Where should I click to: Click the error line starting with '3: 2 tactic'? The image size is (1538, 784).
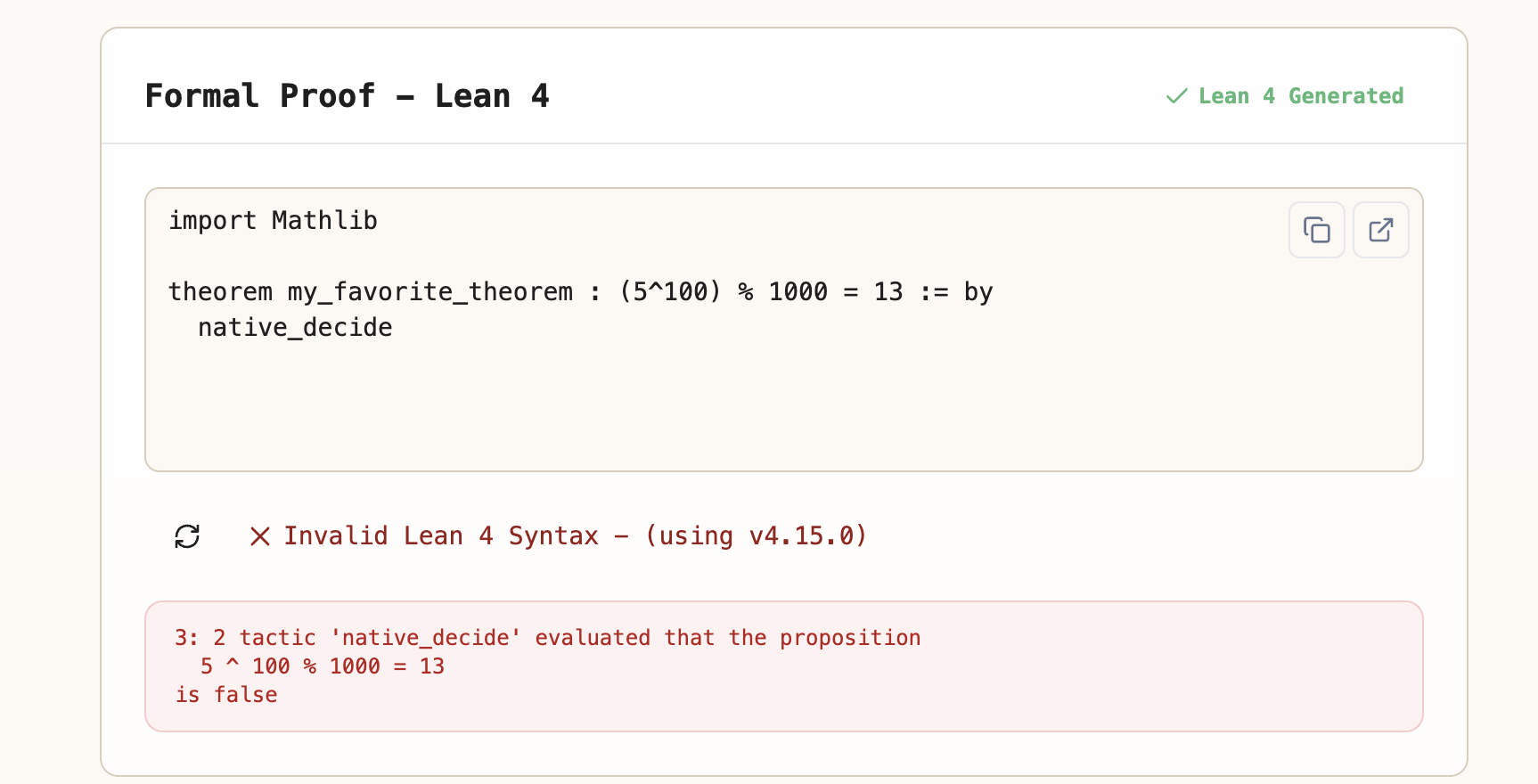coord(547,638)
